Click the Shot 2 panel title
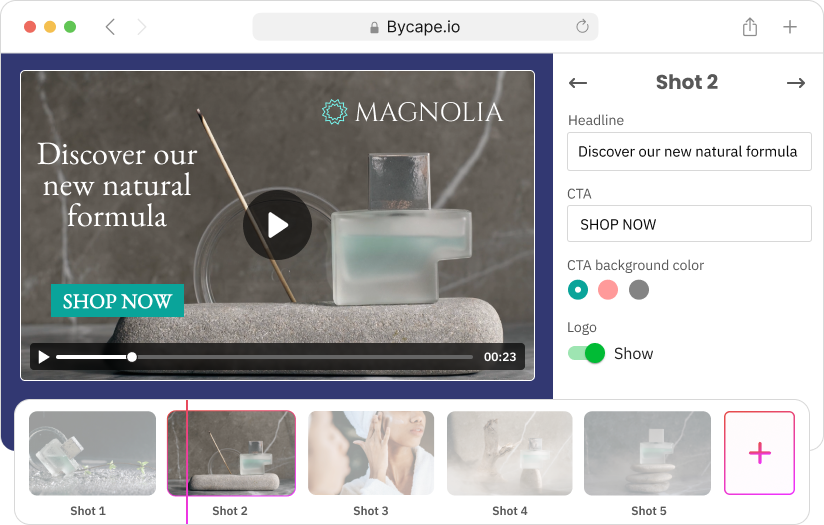Viewport: 824px width, 525px height. [x=686, y=82]
